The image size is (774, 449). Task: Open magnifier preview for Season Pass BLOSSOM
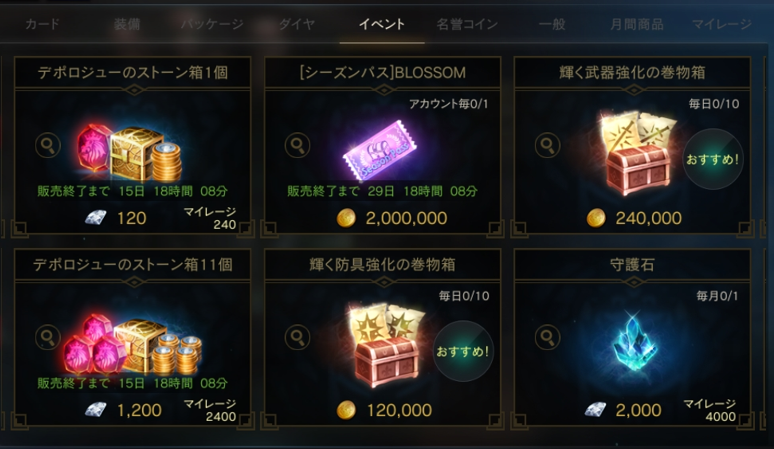coord(298,145)
